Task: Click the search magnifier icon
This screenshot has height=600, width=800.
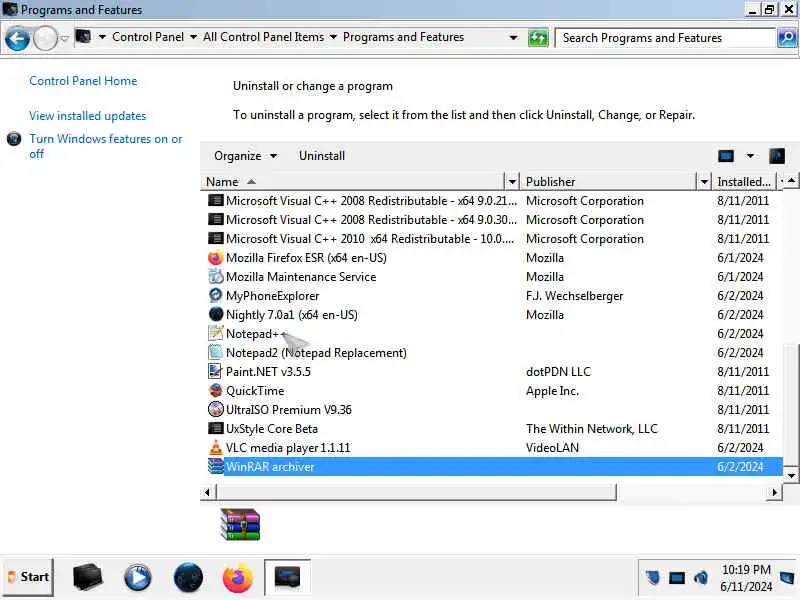Action: coord(787,38)
